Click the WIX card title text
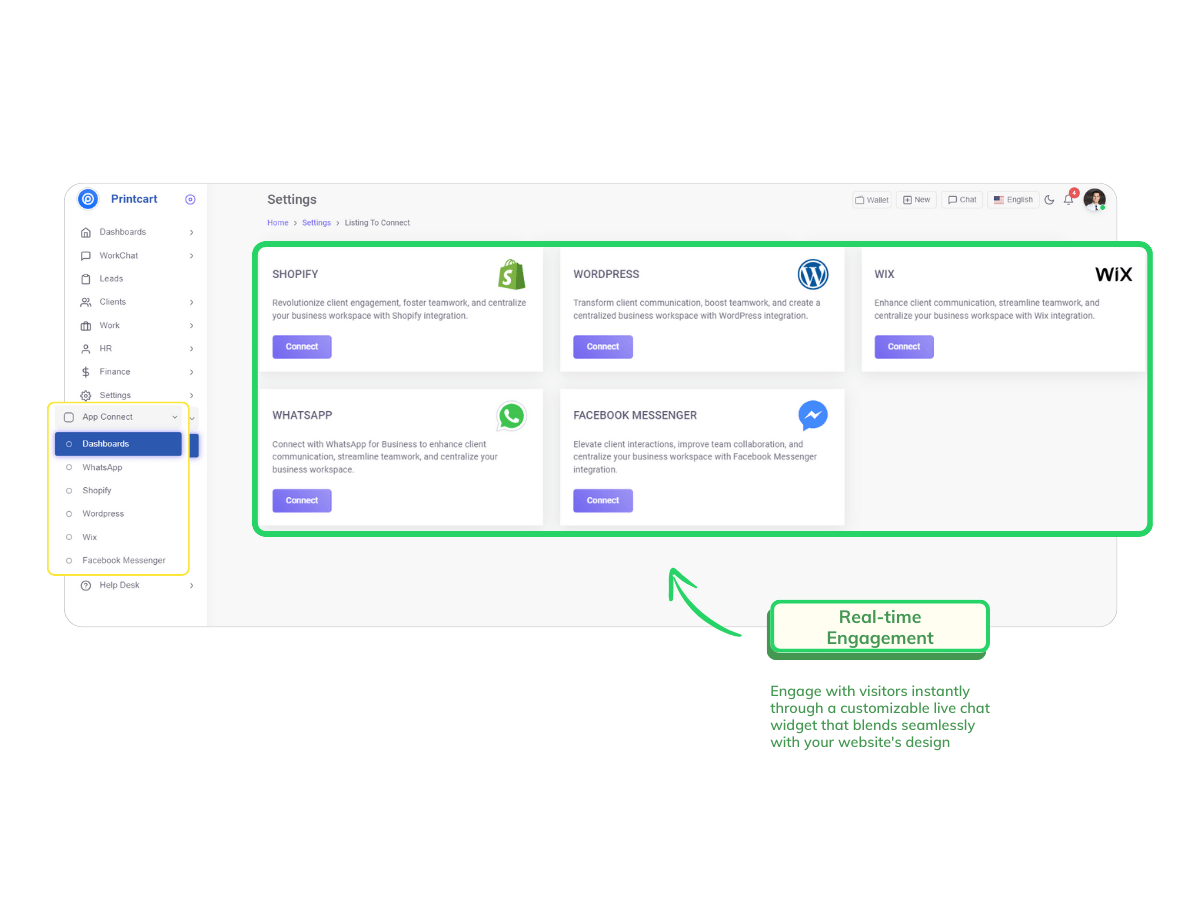 coord(884,274)
